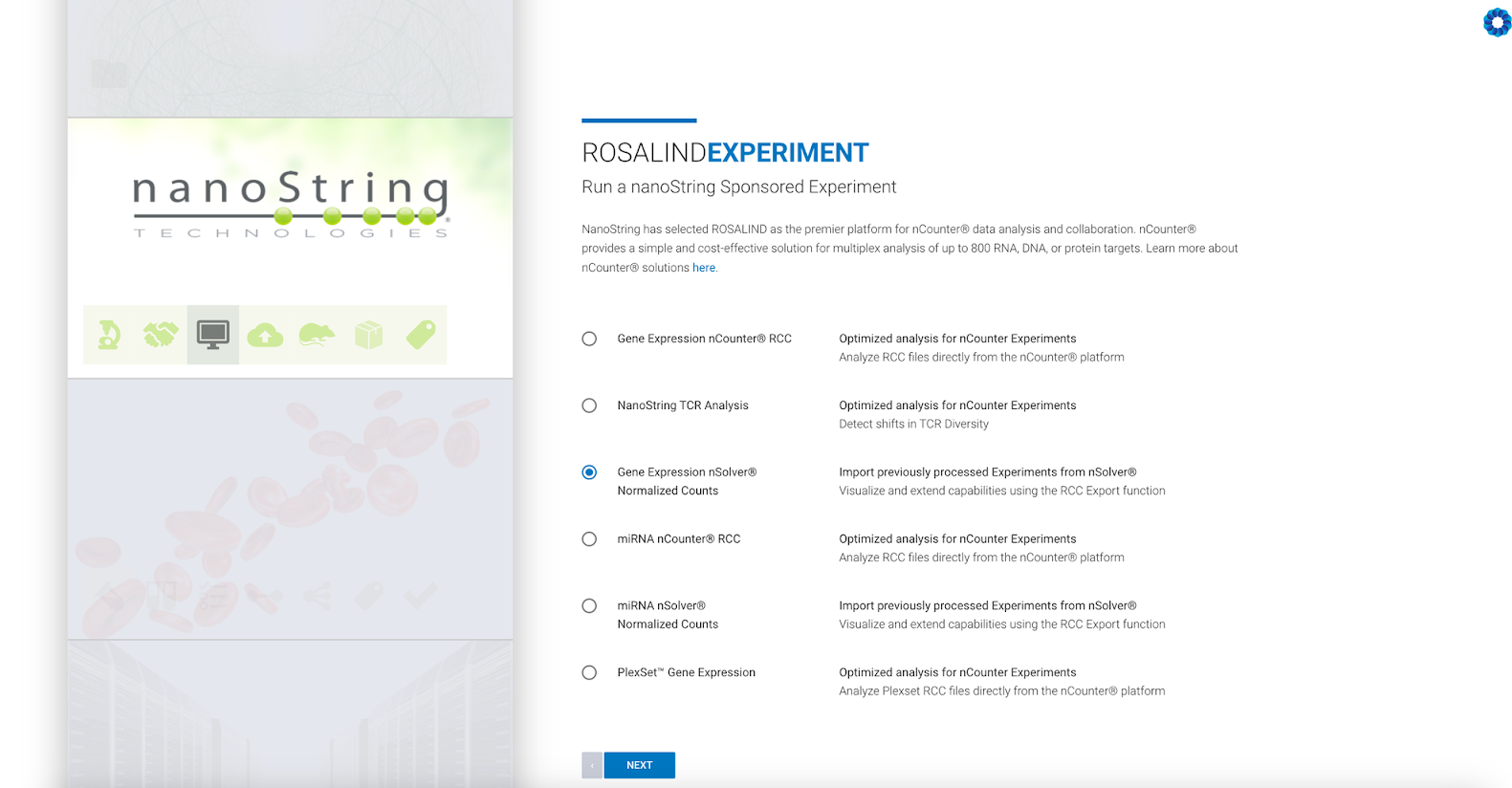The image size is (1512, 788).
Task: Click the ROSALIND EXPERIMENT heading
Action: tap(725, 153)
